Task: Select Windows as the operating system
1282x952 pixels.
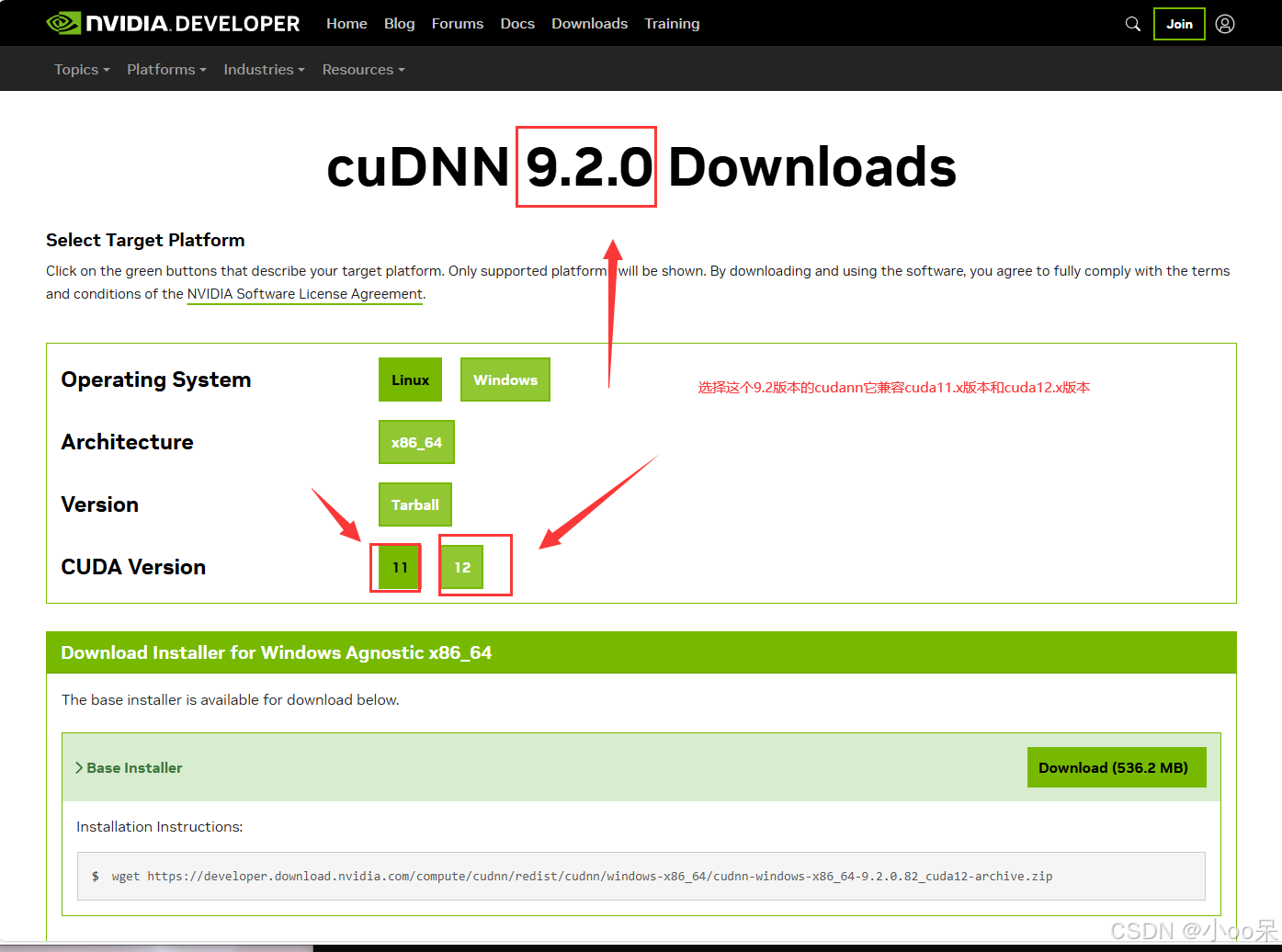Action: (505, 379)
